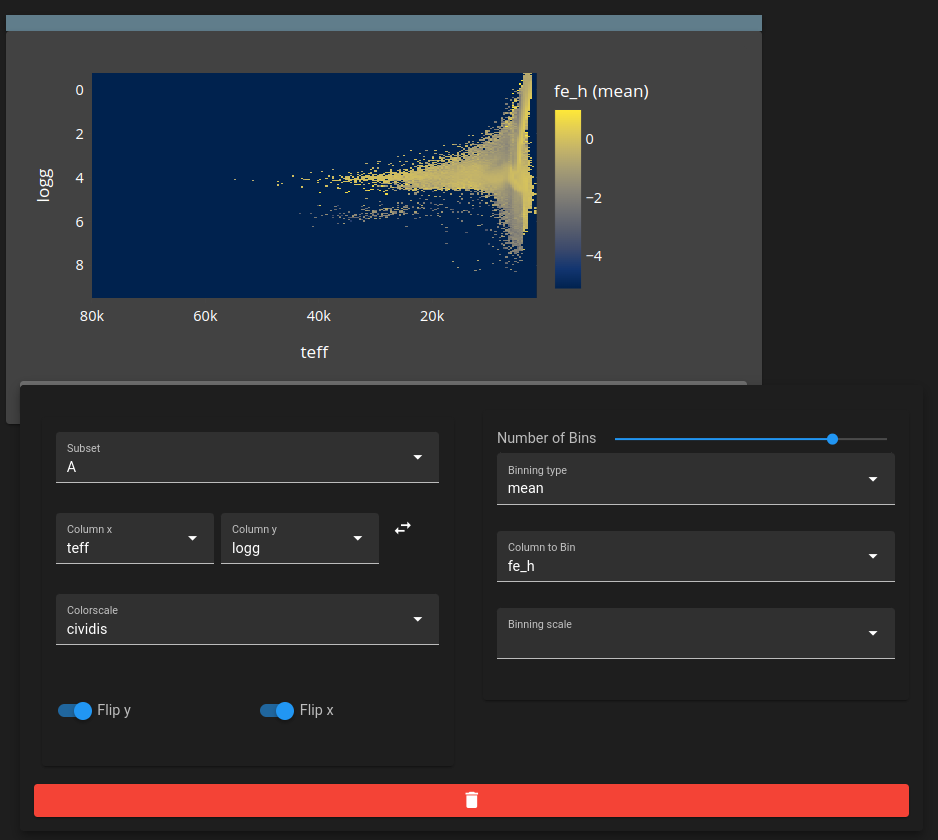
Task: Click the 80k x-axis tick label
Action: pos(92,316)
